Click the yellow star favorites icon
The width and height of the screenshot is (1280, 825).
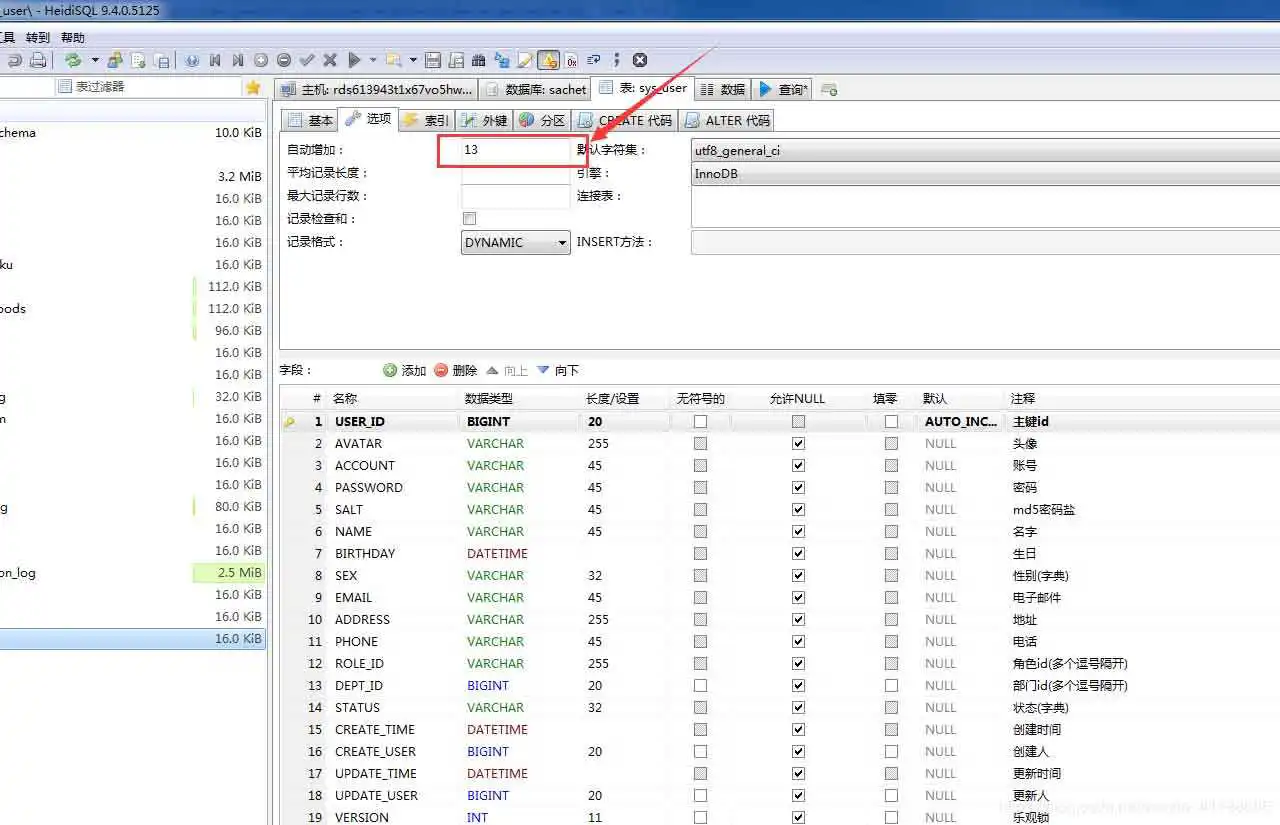[253, 88]
